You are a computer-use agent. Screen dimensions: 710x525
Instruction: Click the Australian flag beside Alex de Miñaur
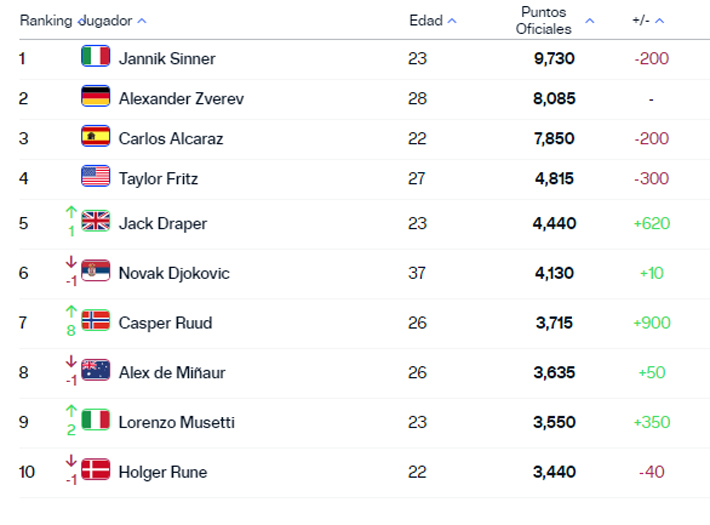click(96, 371)
